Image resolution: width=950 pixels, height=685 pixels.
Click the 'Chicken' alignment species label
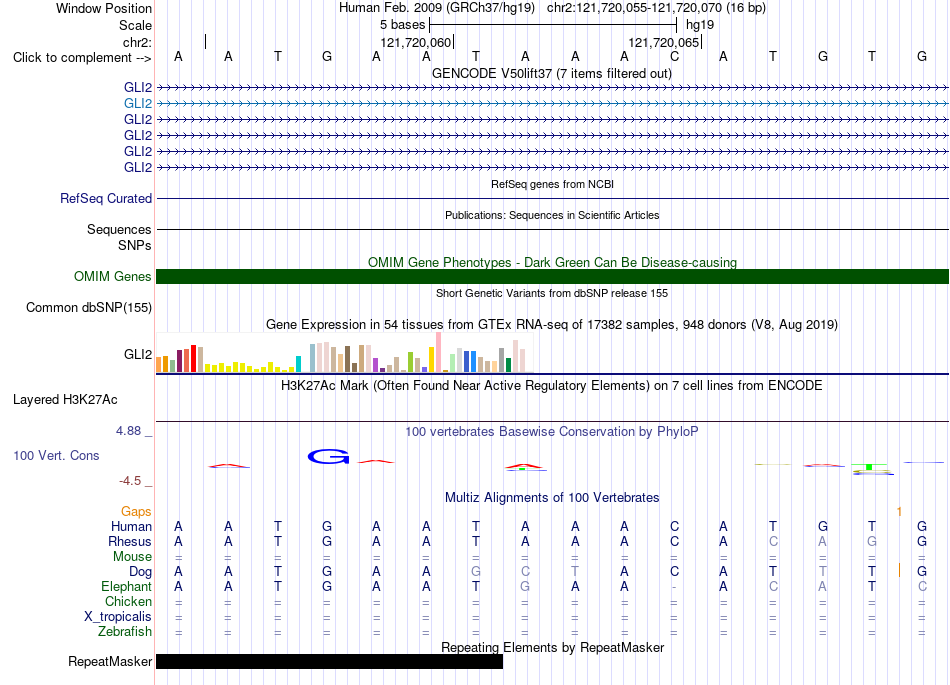click(128, 601)
